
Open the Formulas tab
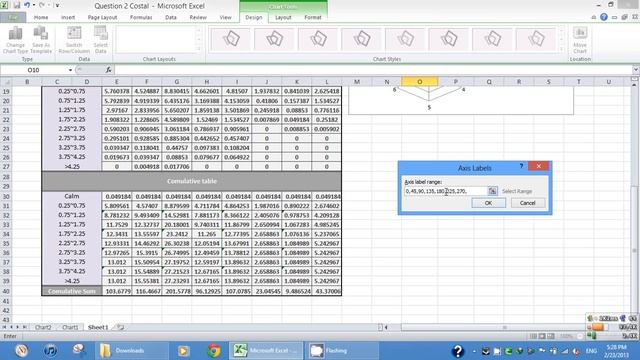[x=141, y=17]
